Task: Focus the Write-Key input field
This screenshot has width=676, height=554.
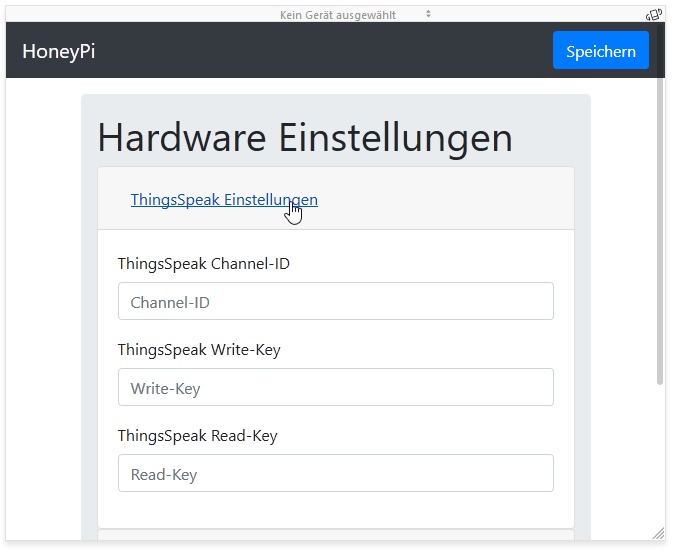Action: 336,387
